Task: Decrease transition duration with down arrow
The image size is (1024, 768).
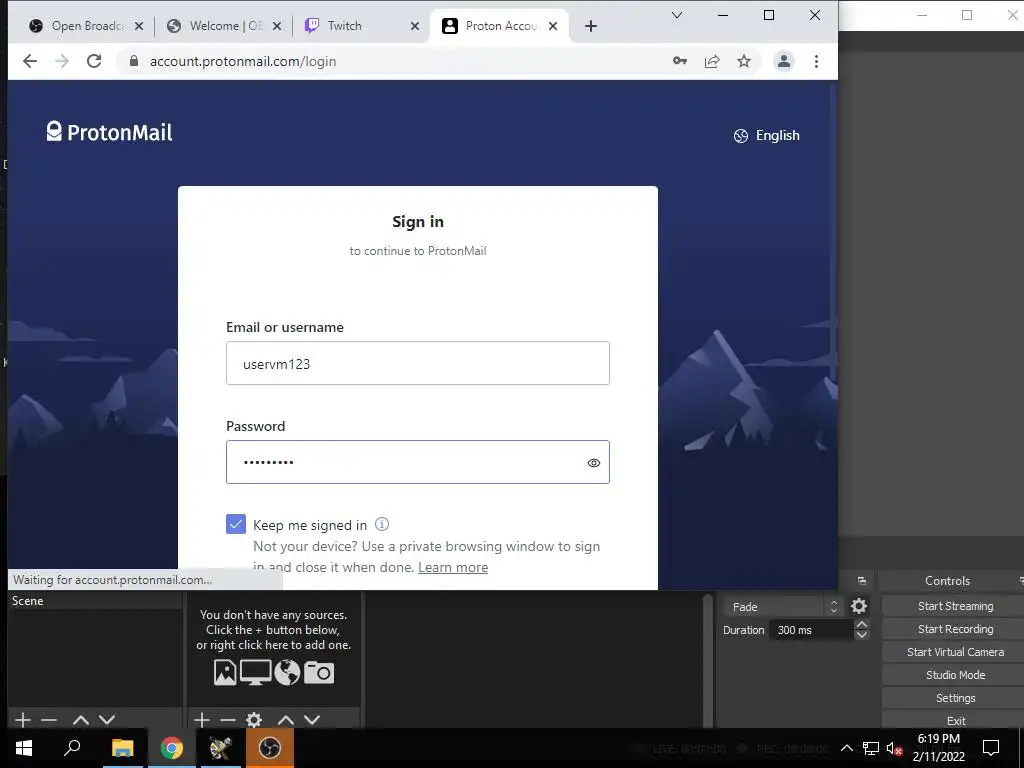Action: [862, 635]
